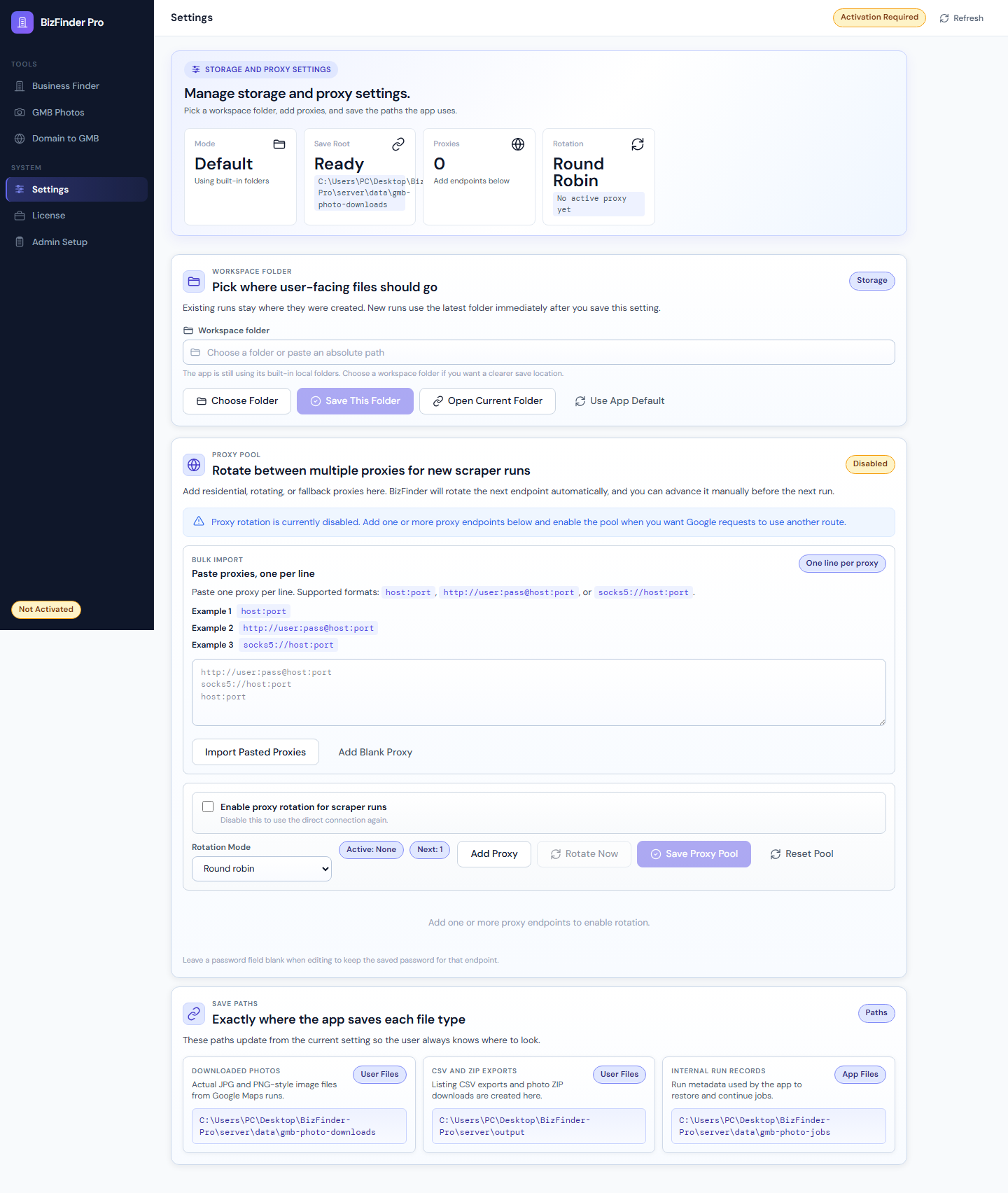Viewport: 1008px width, 1193px height.
Task: Navigate to GMB Photos tool
Action: [x=58, y=113]
